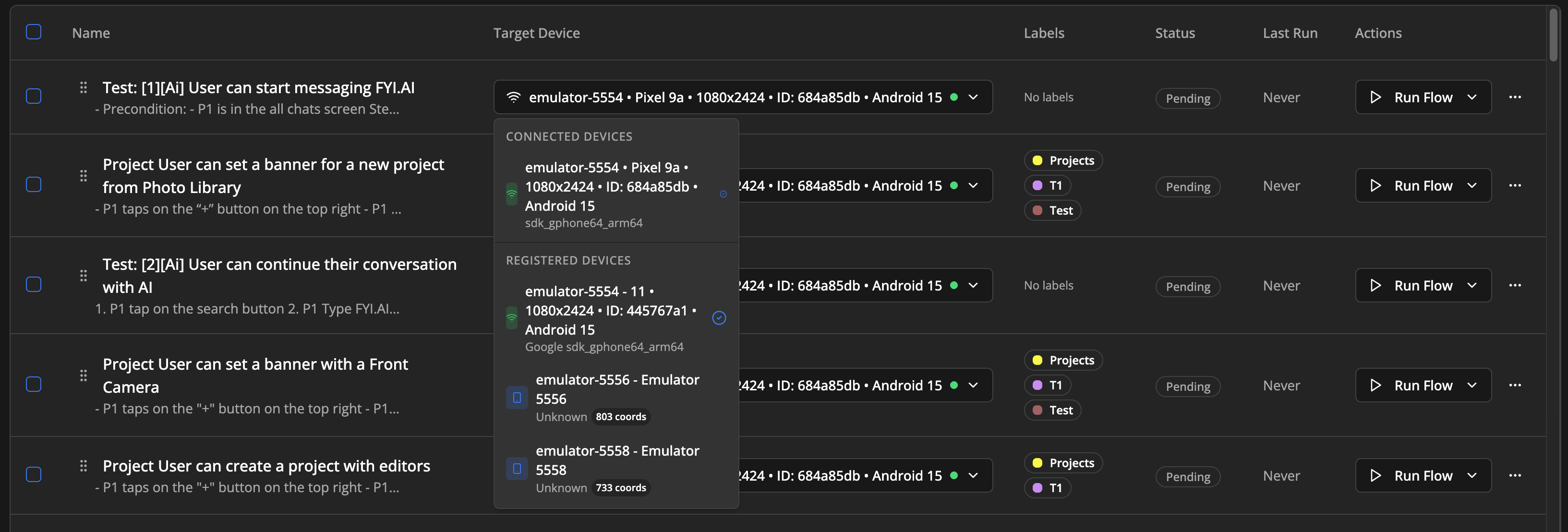Select registered device emulator-5556 - Emulator 5556
The image size is (1568, 532).
point(616,398)
